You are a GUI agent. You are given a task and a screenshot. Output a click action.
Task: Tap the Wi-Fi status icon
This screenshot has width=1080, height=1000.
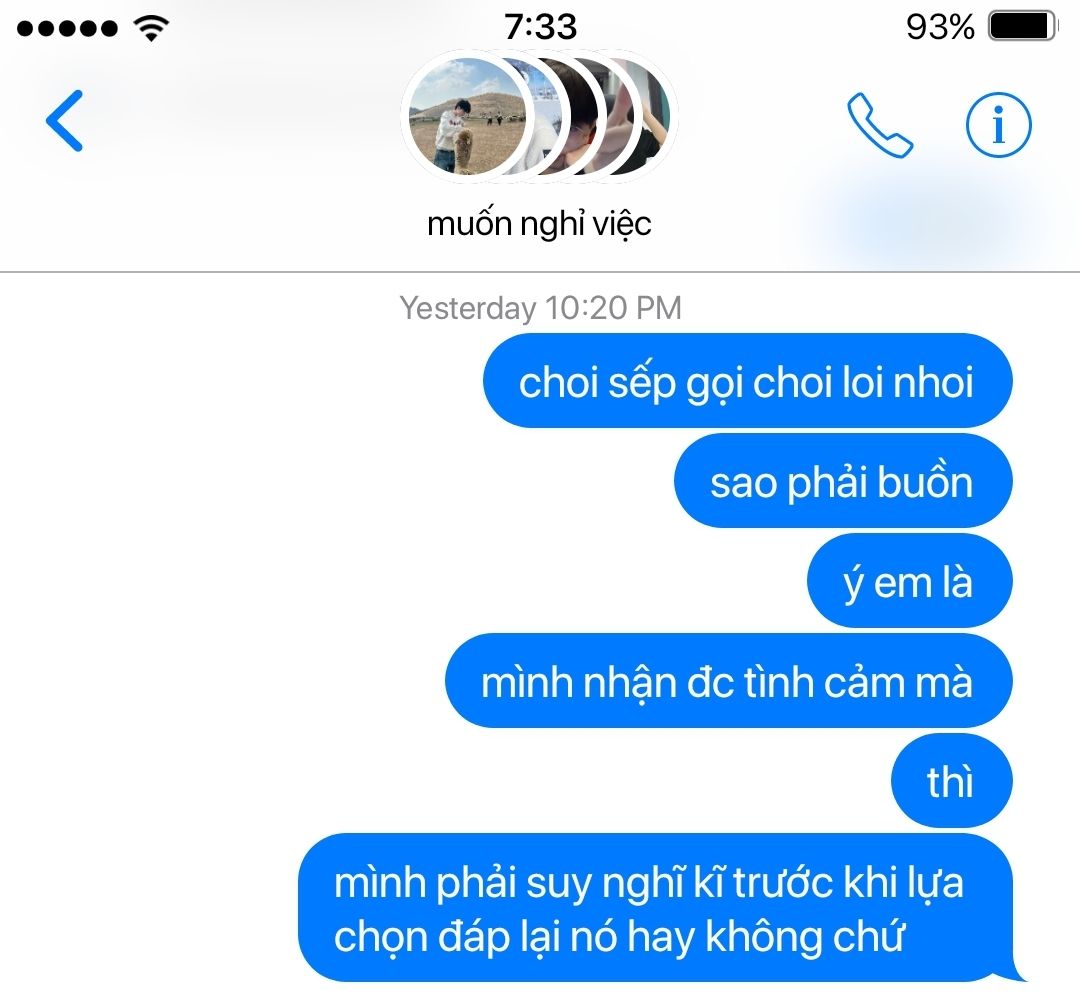[152, 28]
